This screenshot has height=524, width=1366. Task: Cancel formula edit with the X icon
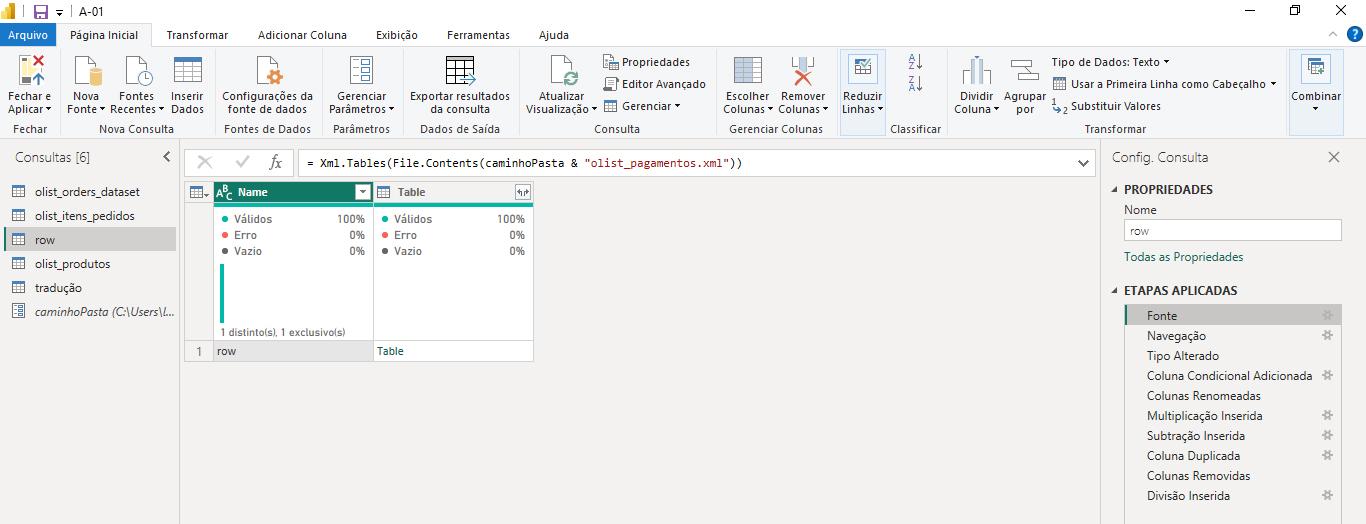[x=205, y=163]
